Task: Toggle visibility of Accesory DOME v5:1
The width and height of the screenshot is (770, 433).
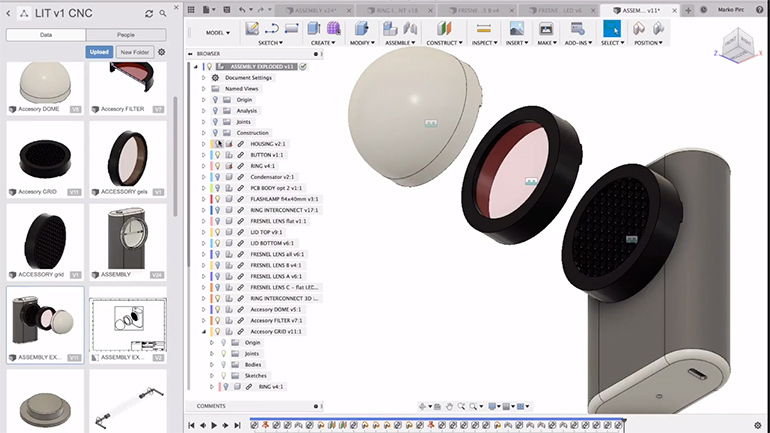Action: 217,309
